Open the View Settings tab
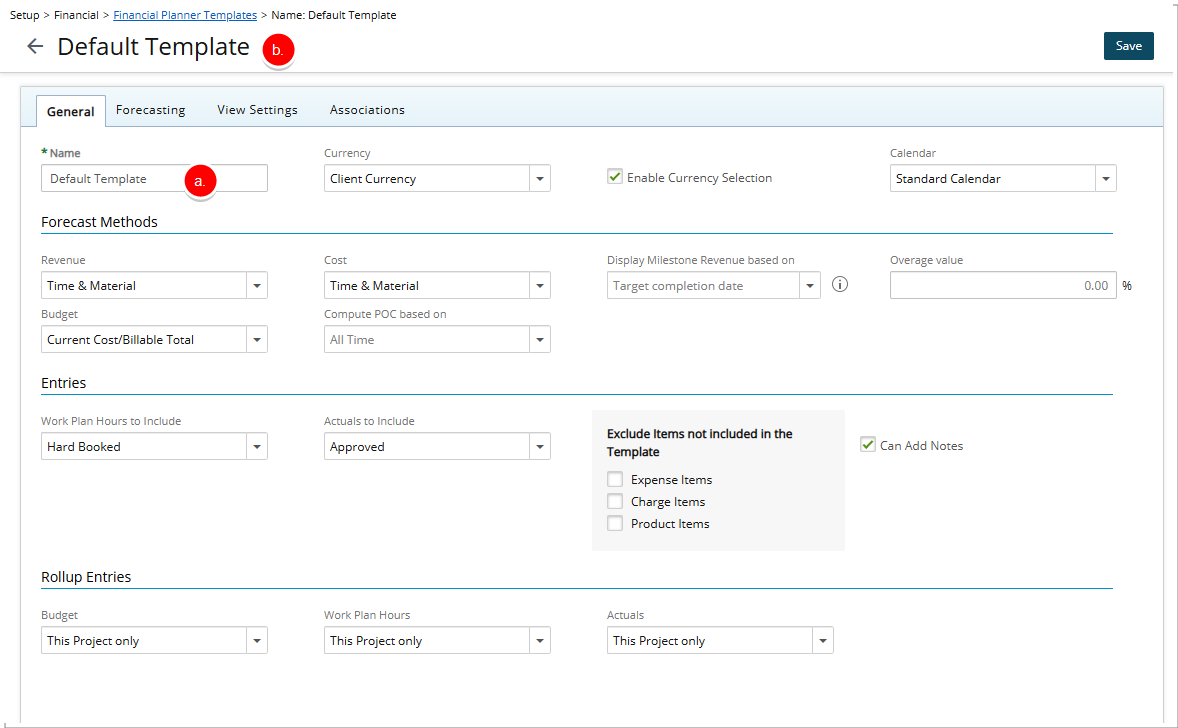 click(x=257, y=110)
